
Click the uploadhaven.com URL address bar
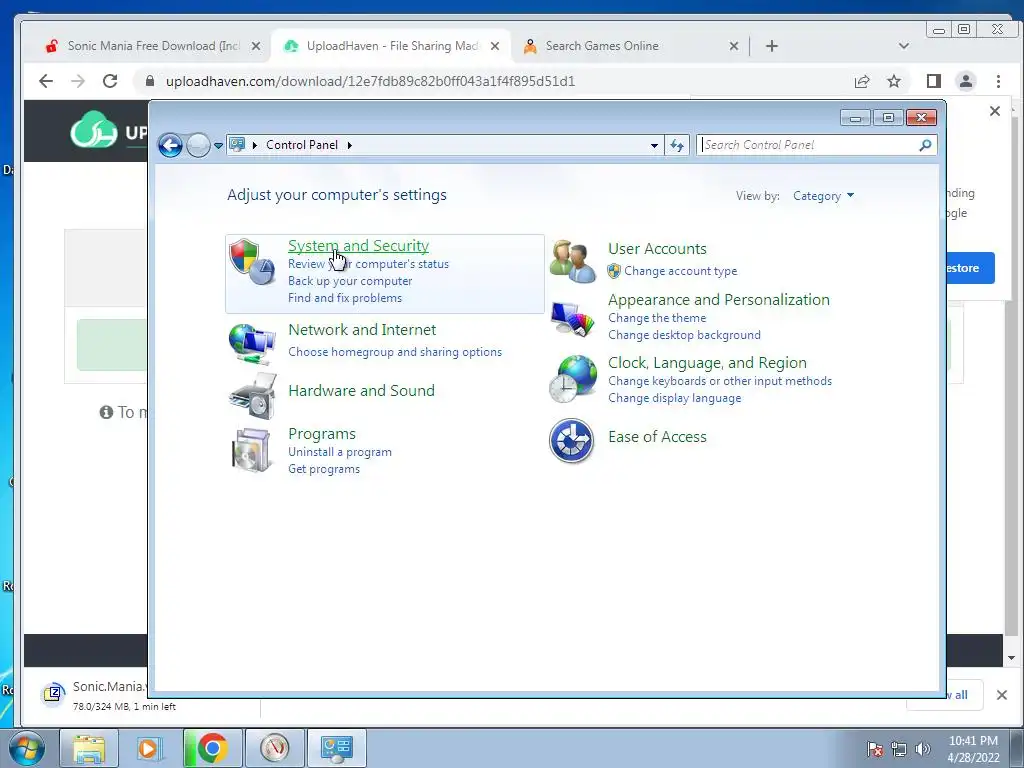pyautogui.click(x=370, y=81)
